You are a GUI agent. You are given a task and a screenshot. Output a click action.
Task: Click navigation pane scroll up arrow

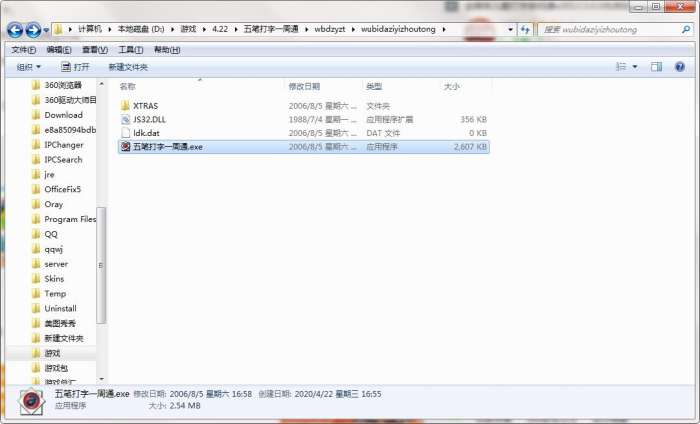tap(101, 84)
